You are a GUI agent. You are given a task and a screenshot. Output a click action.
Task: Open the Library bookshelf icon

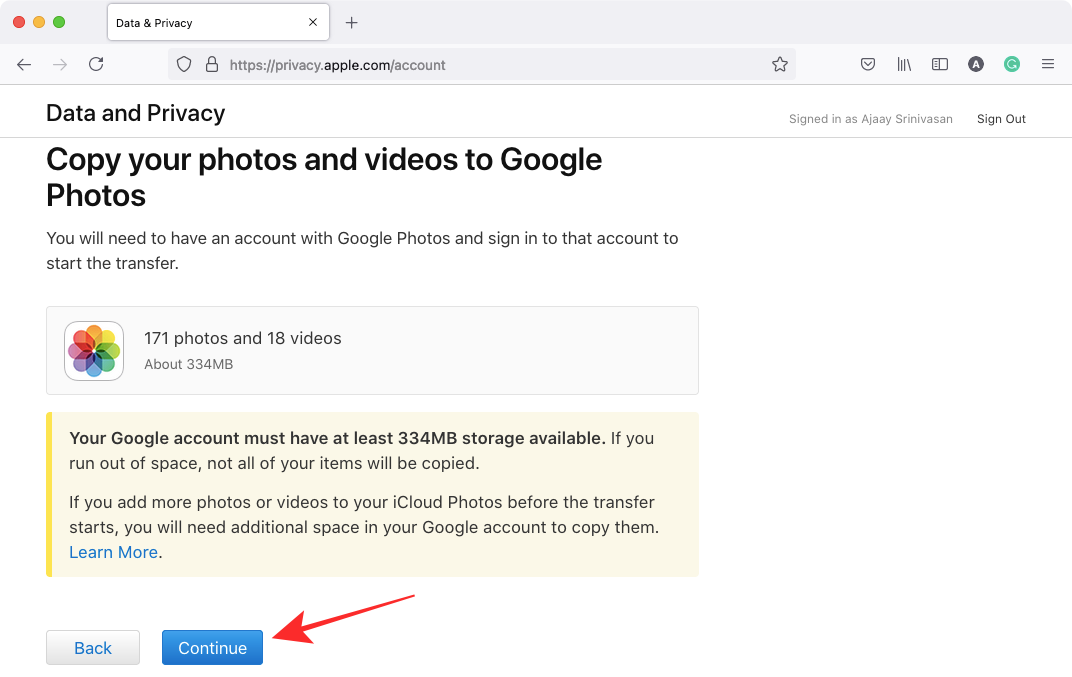tap(904, 64)
